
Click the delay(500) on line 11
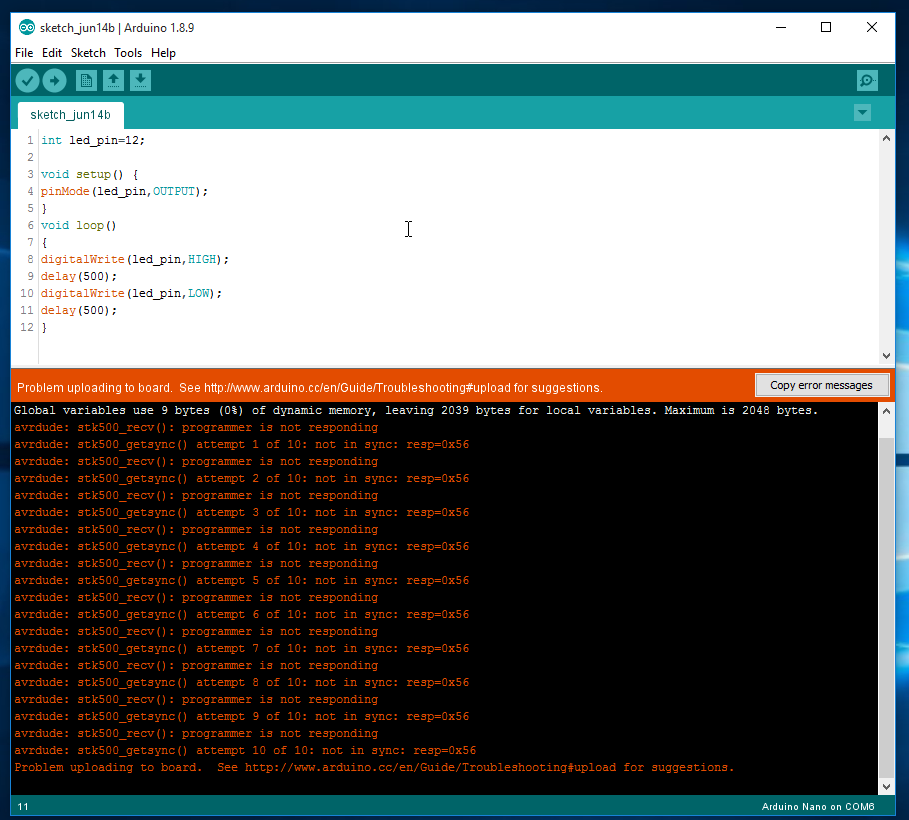[x=79, y=310]
